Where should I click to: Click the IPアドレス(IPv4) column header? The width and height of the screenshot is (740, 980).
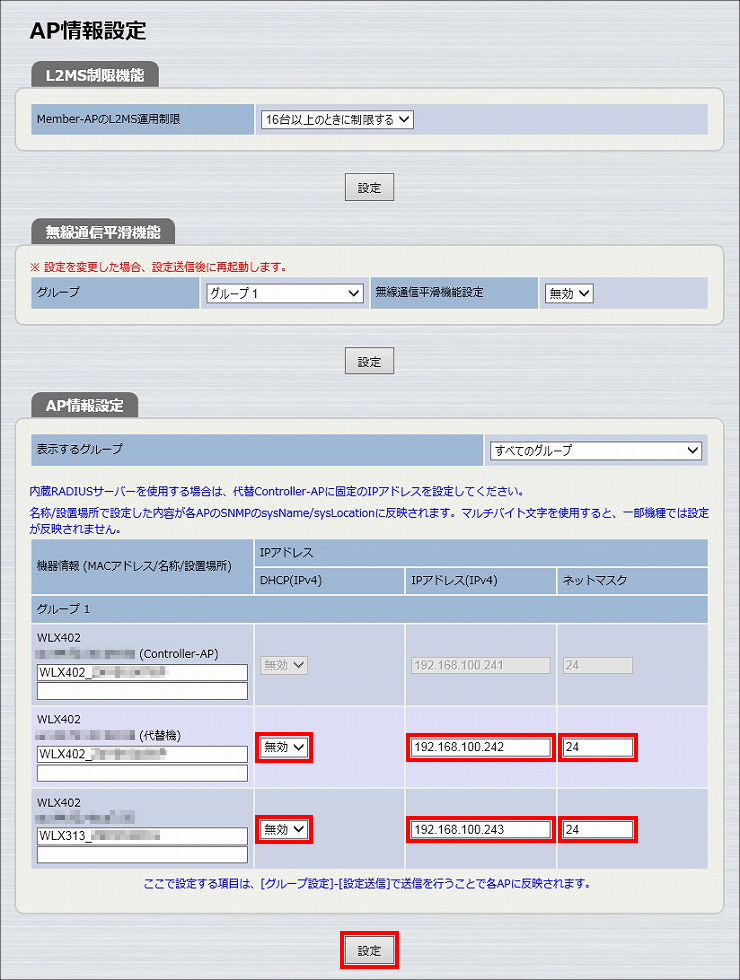(481, 581)
